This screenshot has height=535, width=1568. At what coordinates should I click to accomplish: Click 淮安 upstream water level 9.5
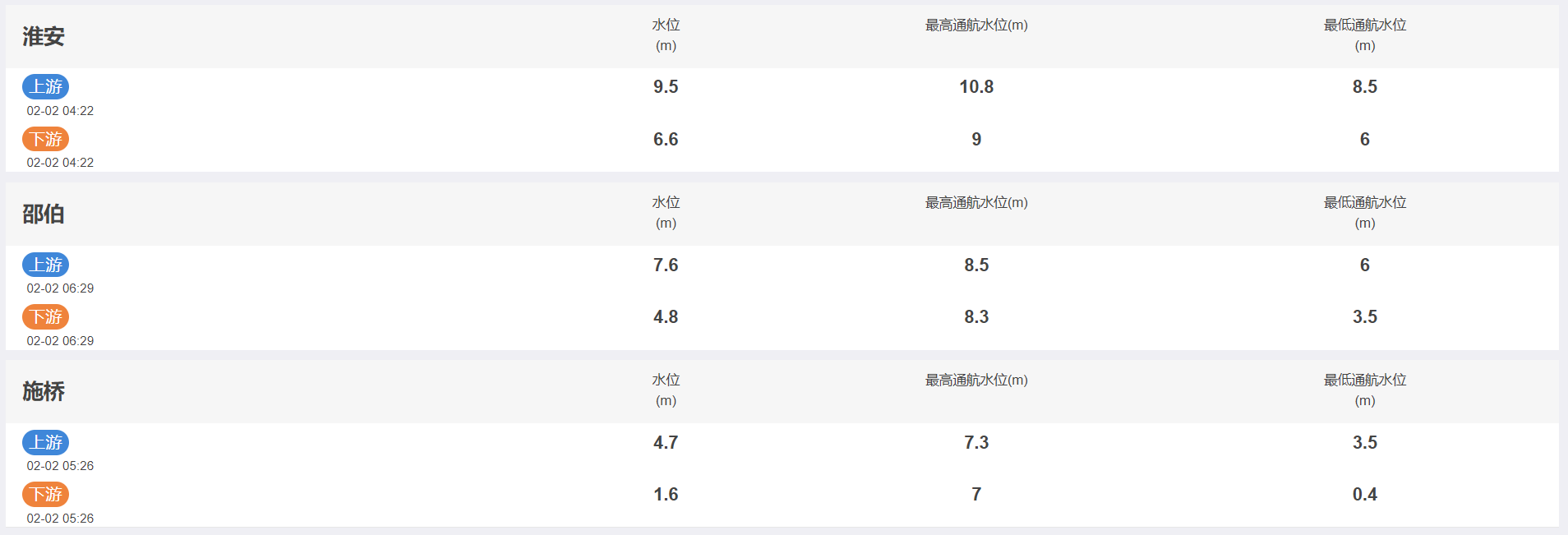(666, 86)
